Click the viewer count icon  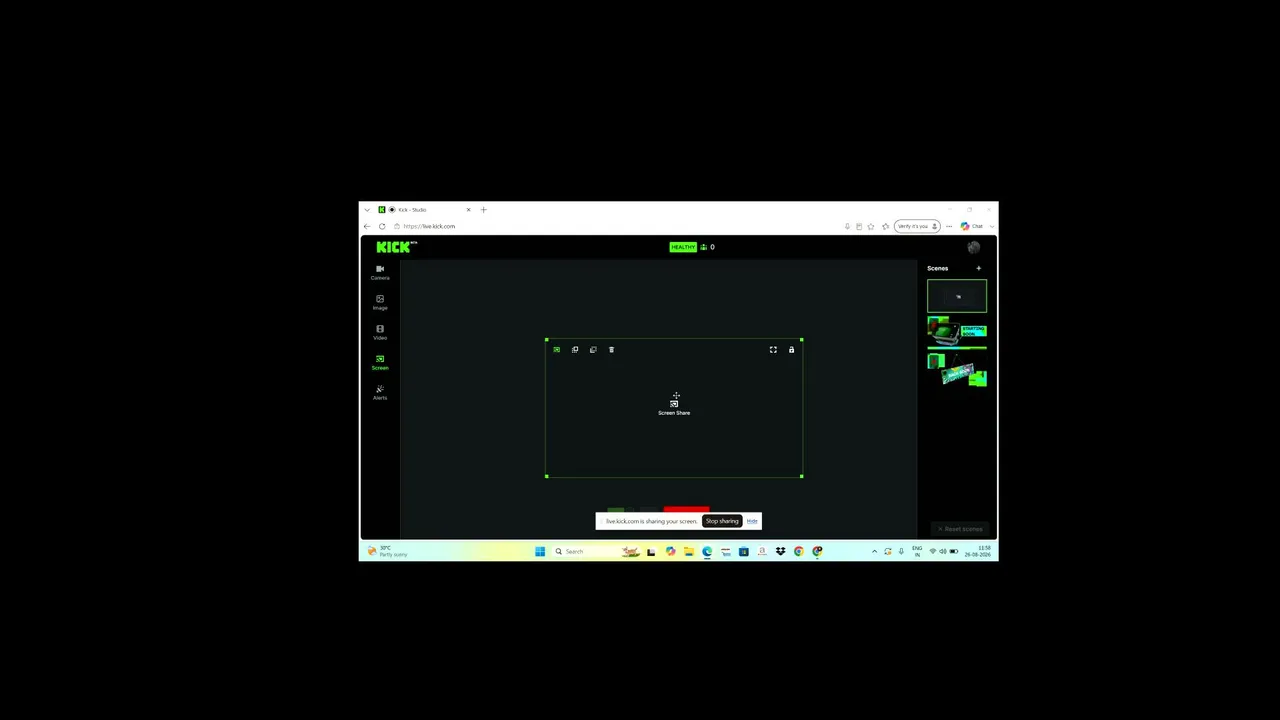[x=704, y=247]
